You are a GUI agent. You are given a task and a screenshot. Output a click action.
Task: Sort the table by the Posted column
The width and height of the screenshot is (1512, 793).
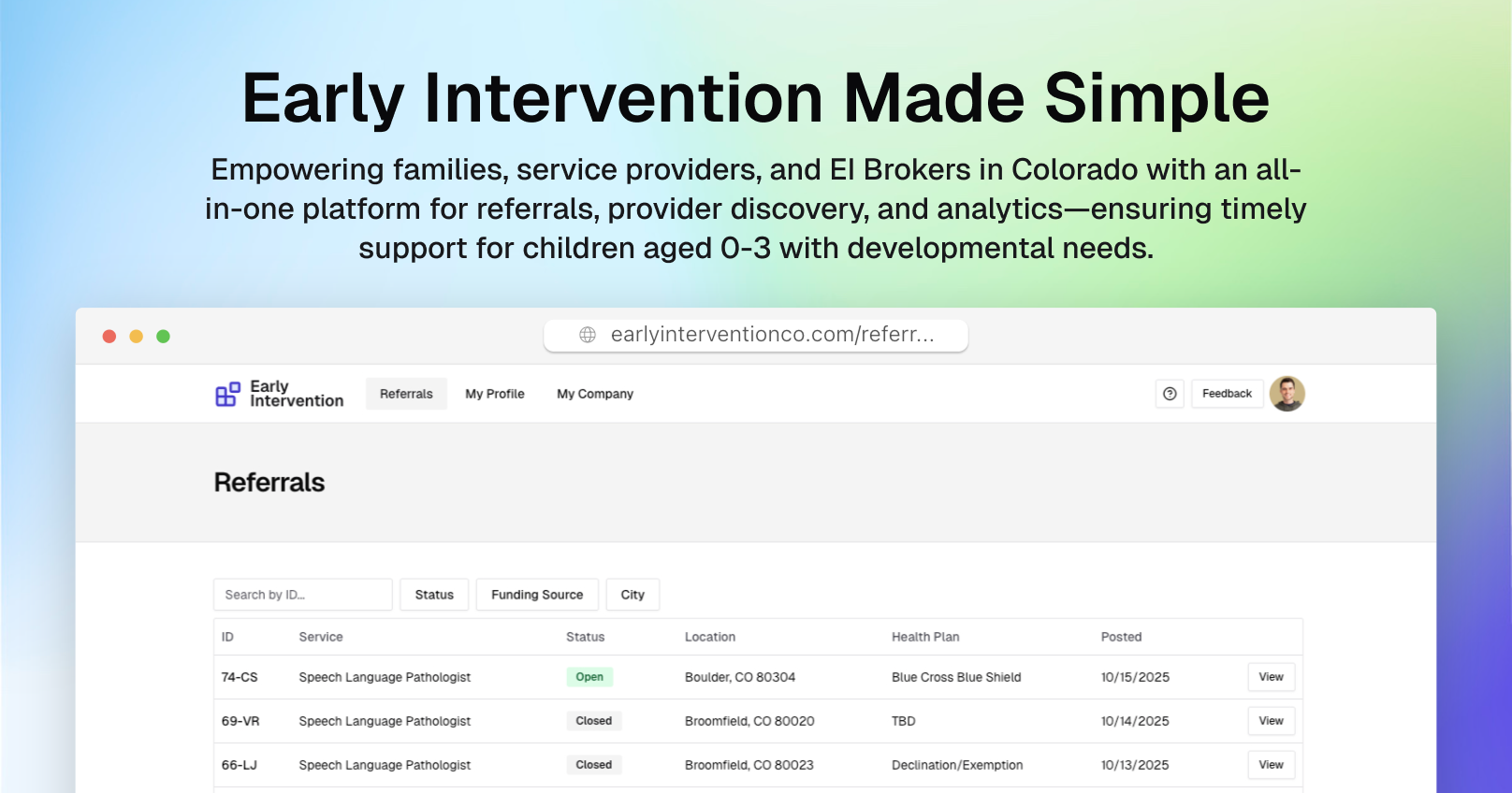pyautogui.click(x=1121, y=636)
